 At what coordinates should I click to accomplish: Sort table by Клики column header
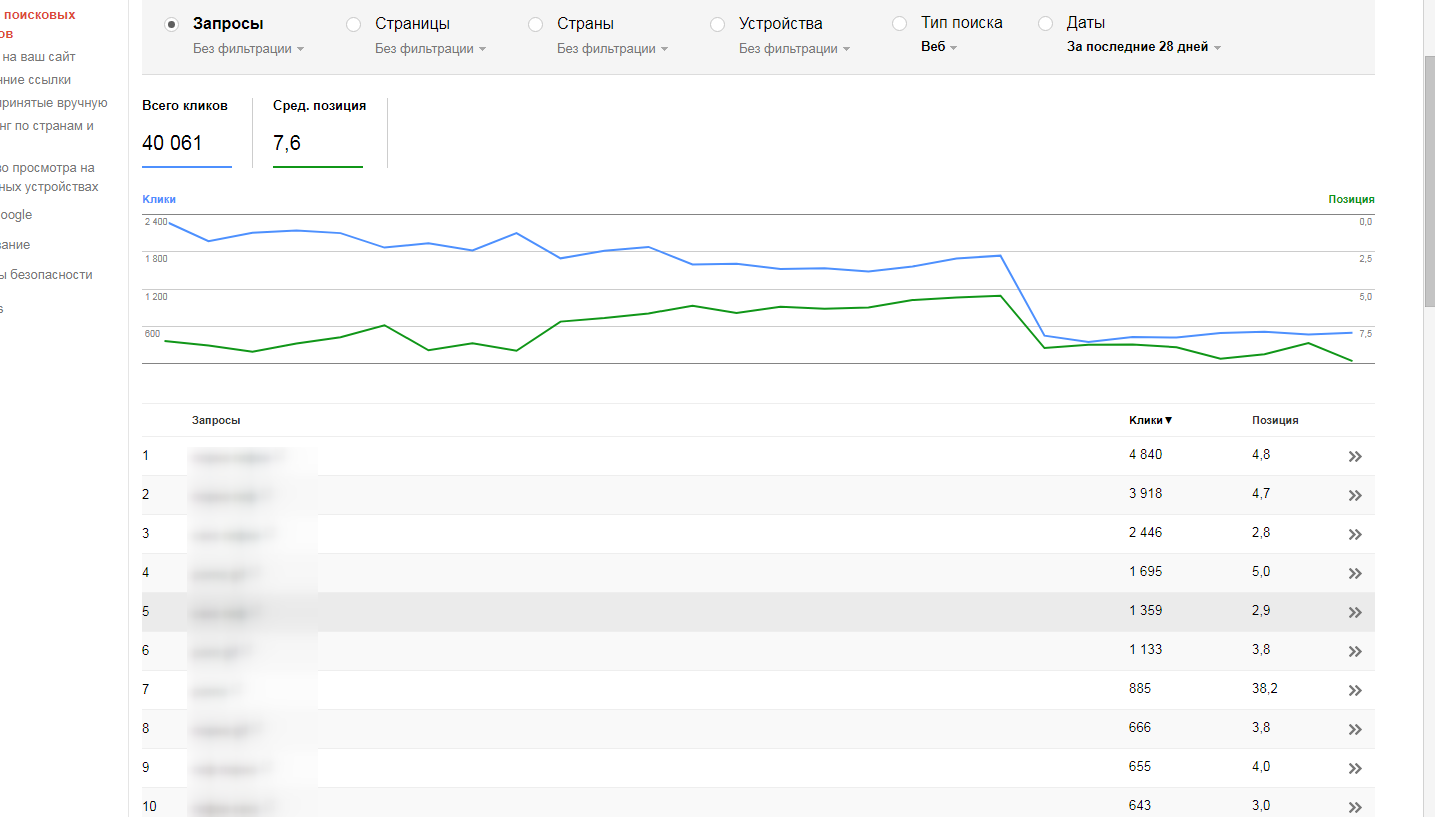(1150, 421)
